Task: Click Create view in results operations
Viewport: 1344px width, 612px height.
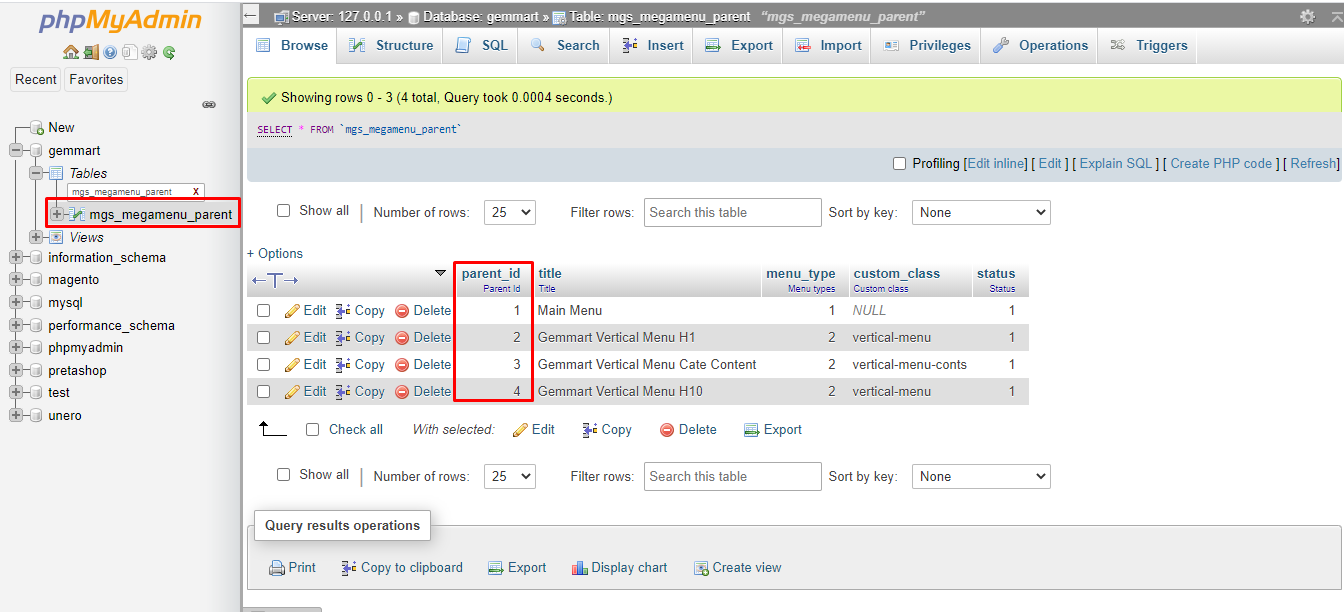Action: click(738, 568)
